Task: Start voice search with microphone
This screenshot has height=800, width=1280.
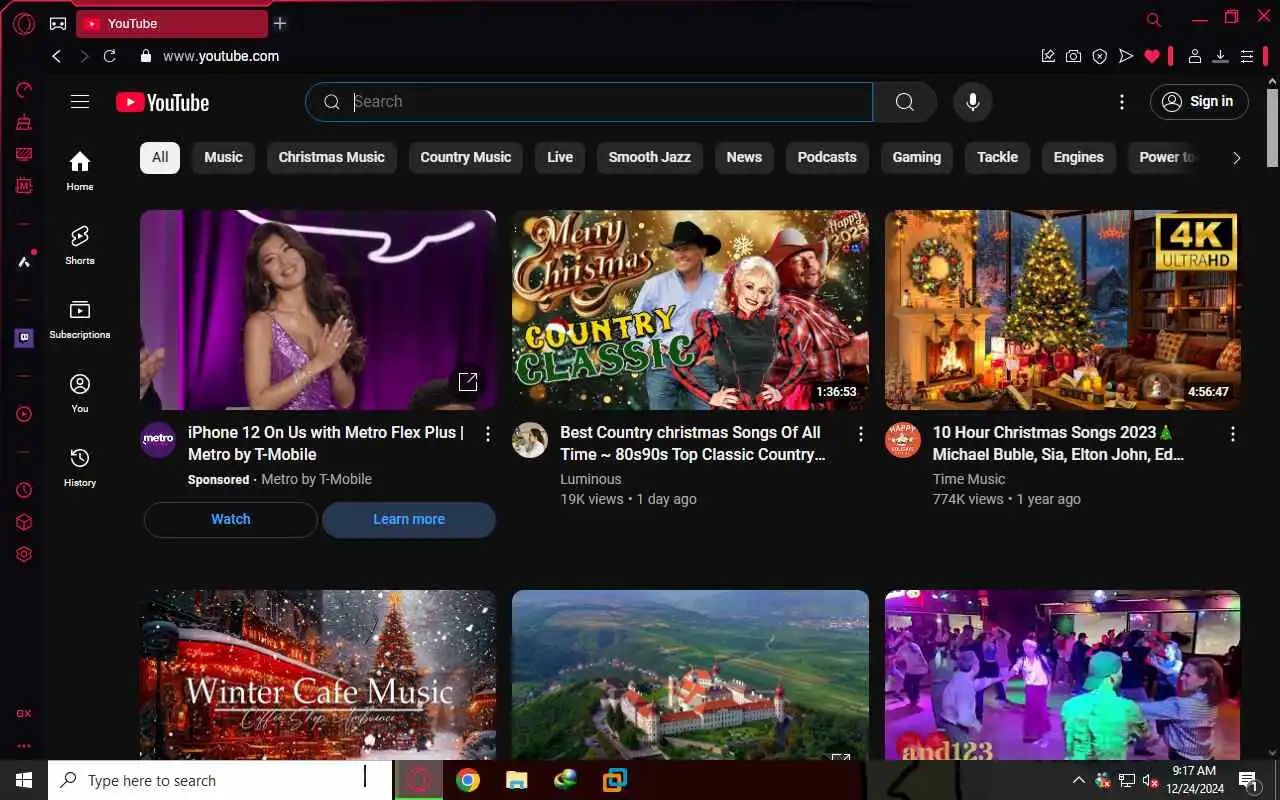Action: pyautogui.click(x=972, y=101)
